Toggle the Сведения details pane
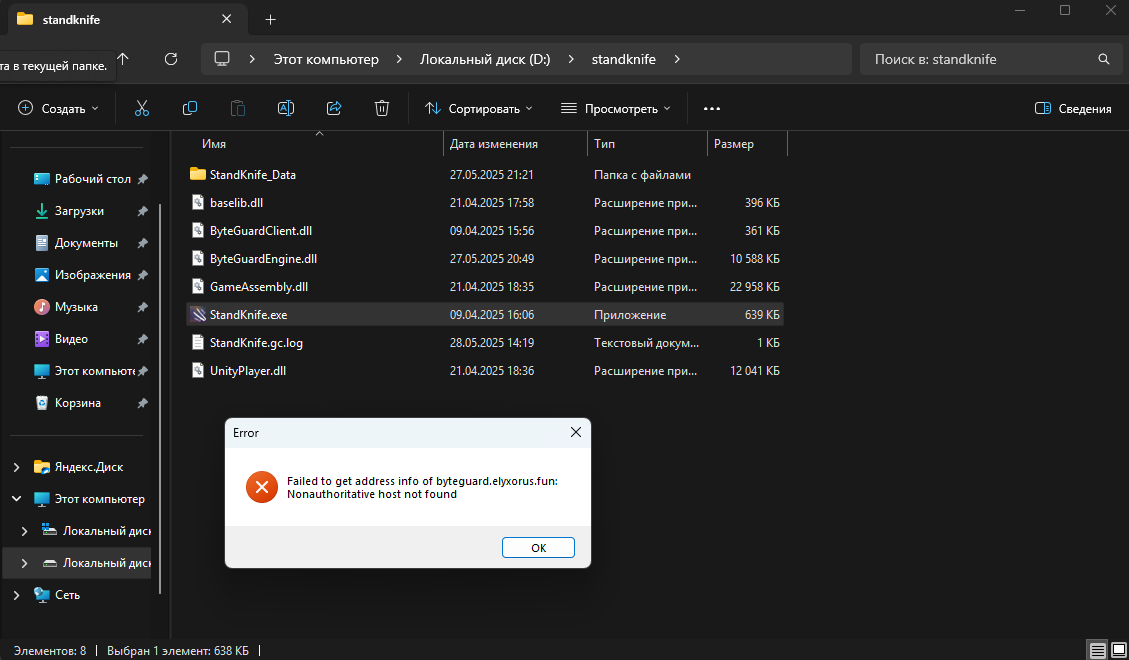Viewport: 1129px width, 660px height. (1073, 109)
